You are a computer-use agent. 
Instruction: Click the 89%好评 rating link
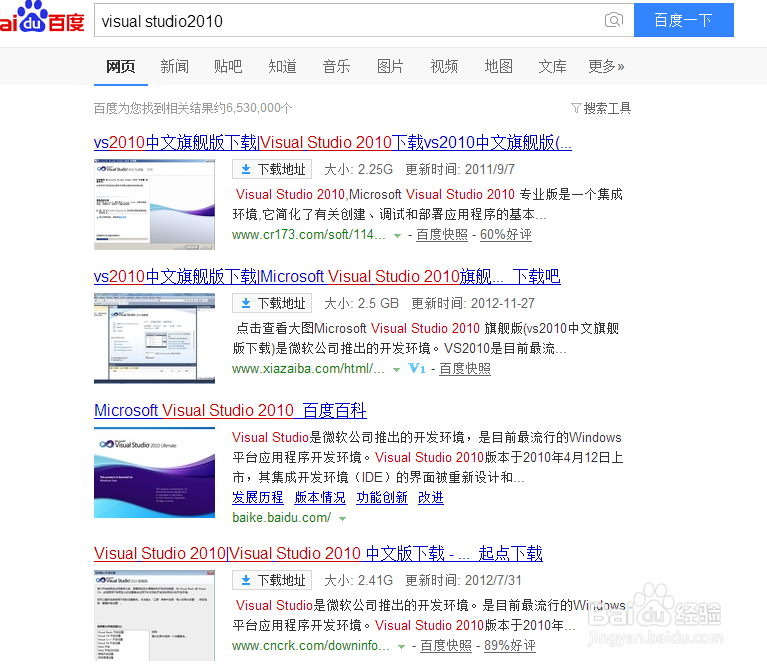pos(510,646)
